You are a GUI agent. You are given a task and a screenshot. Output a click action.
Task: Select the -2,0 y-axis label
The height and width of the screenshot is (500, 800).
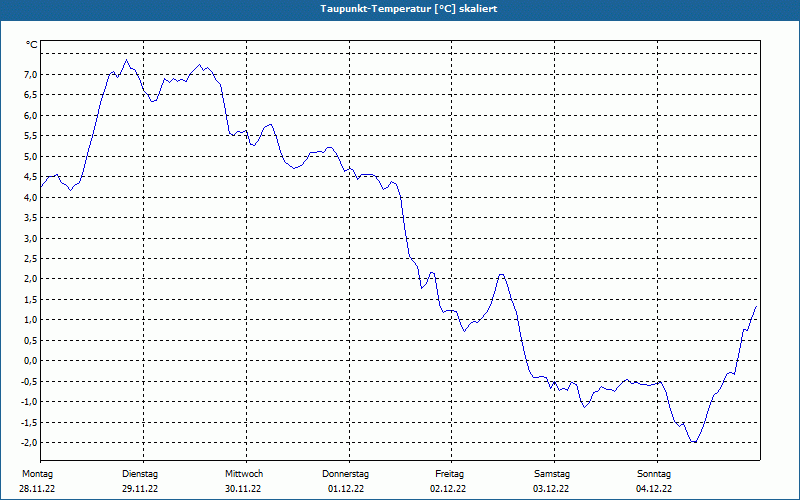(x=29, y=443)
